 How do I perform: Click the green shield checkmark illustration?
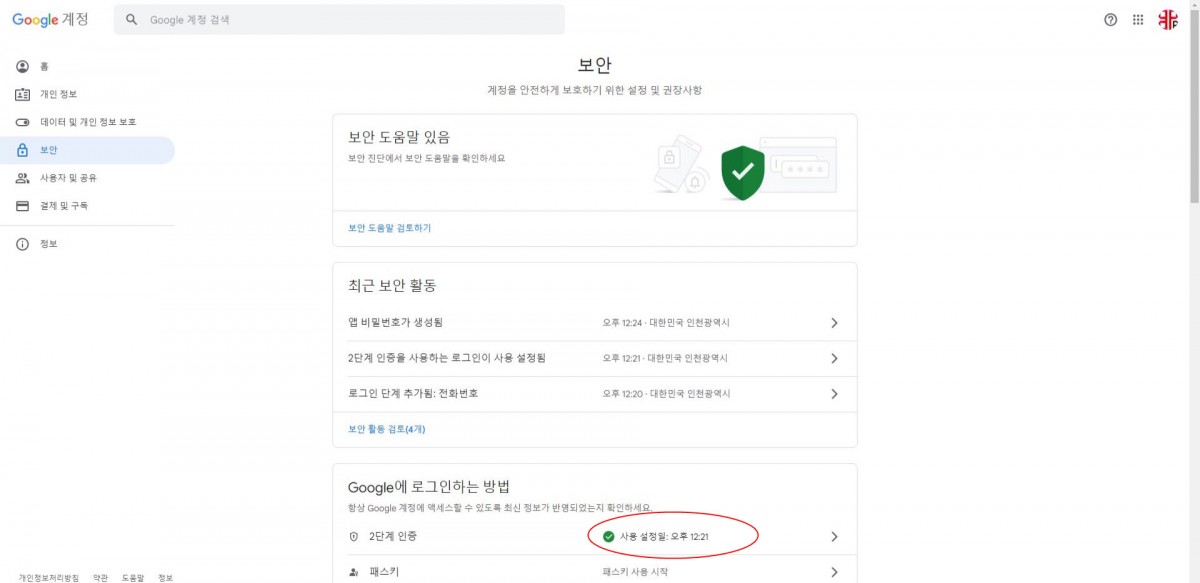[x=742, y=172]
